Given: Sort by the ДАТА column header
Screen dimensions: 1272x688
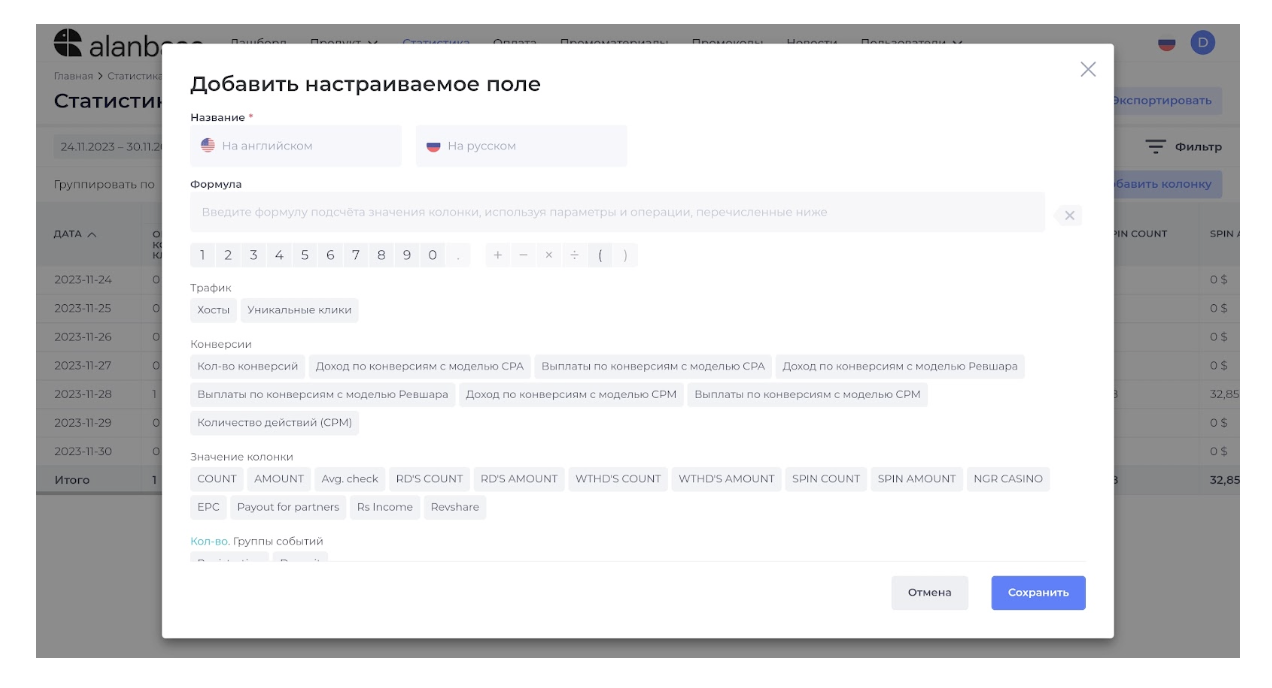Looking at the screenshot, I should pyautogui.click(x=75, y=234).
